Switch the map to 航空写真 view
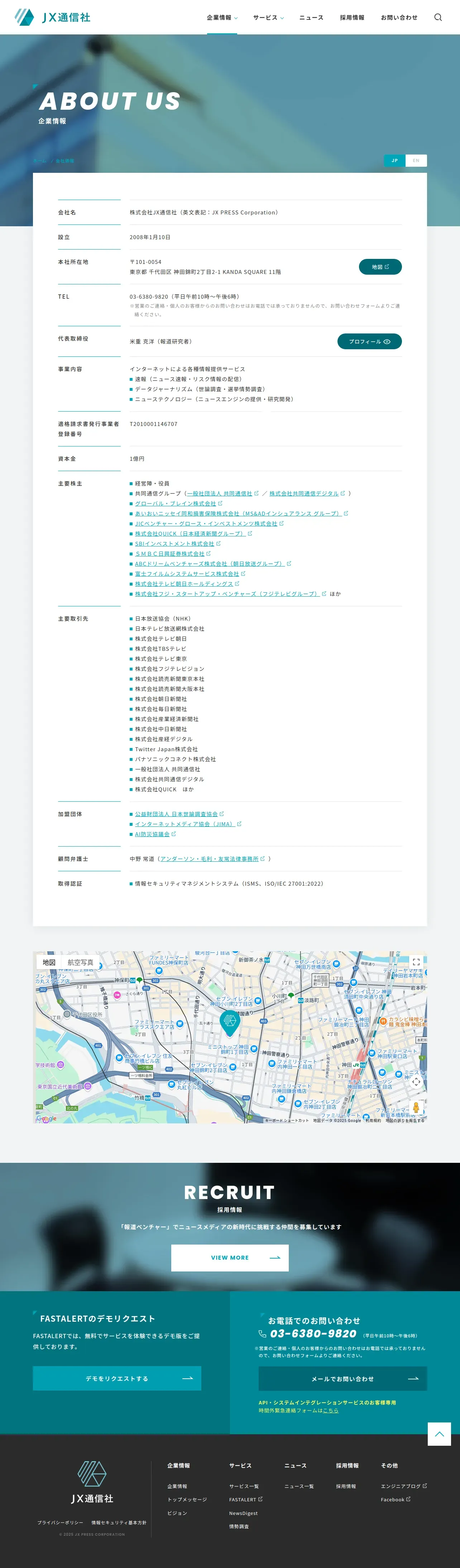This screenshot has height=1568, width=460. [x=80, y=962]
